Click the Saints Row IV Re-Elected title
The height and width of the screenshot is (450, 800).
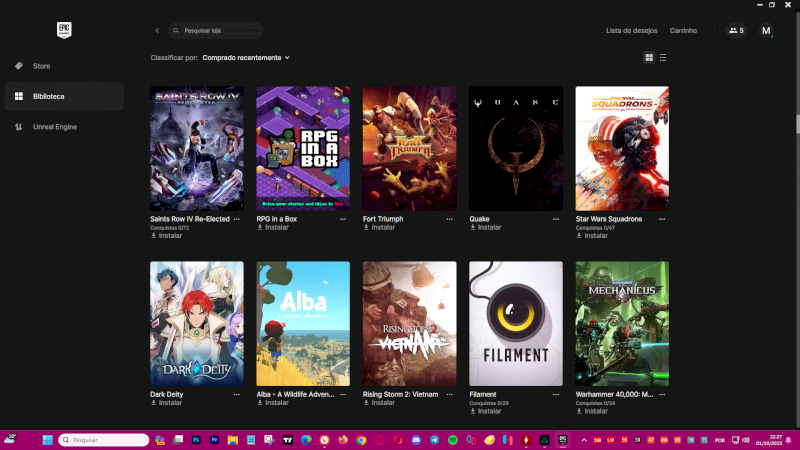[x=190, y=219]
